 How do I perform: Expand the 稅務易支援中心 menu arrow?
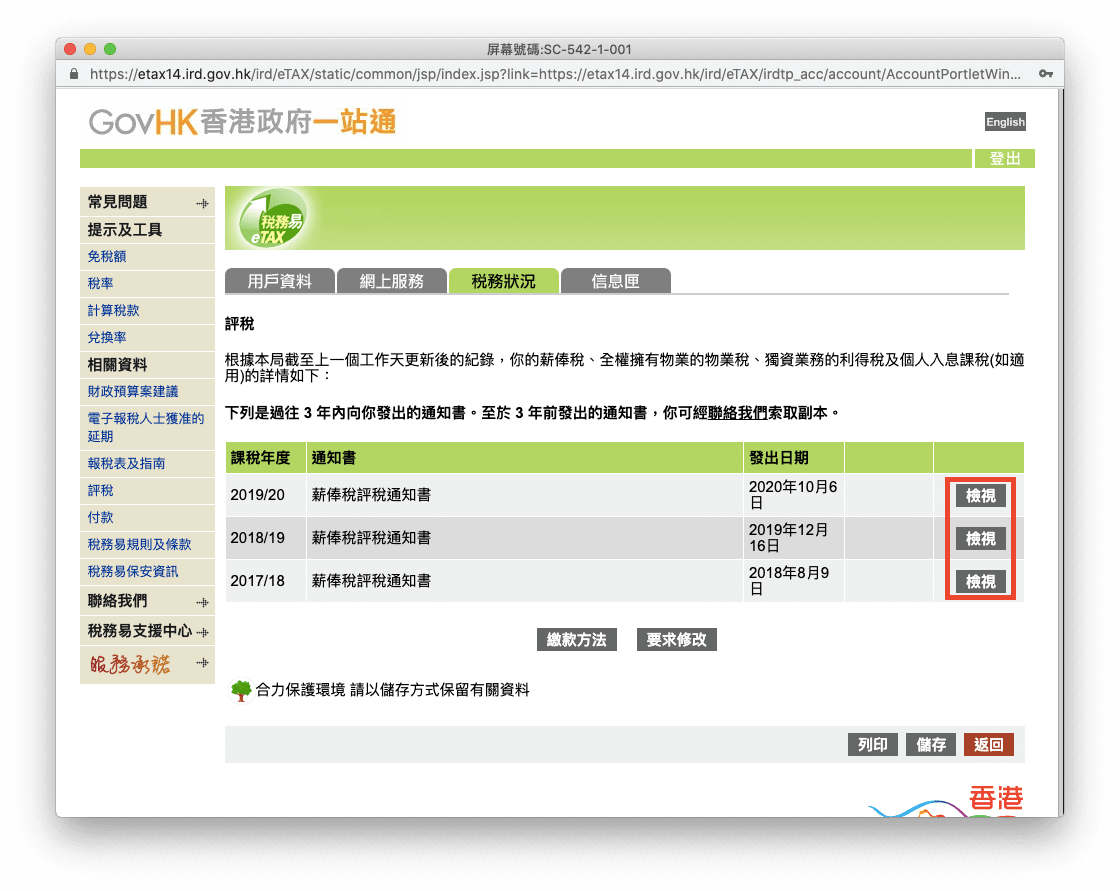tap(202, 632)
